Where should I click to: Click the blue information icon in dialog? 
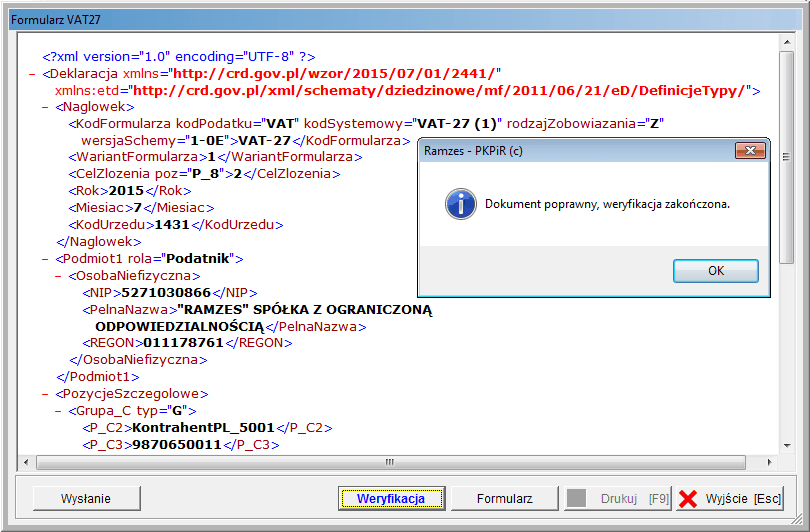coord(461,204)
